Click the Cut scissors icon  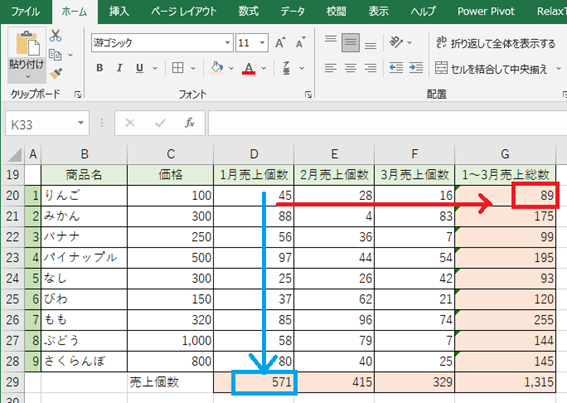[55, 35]
